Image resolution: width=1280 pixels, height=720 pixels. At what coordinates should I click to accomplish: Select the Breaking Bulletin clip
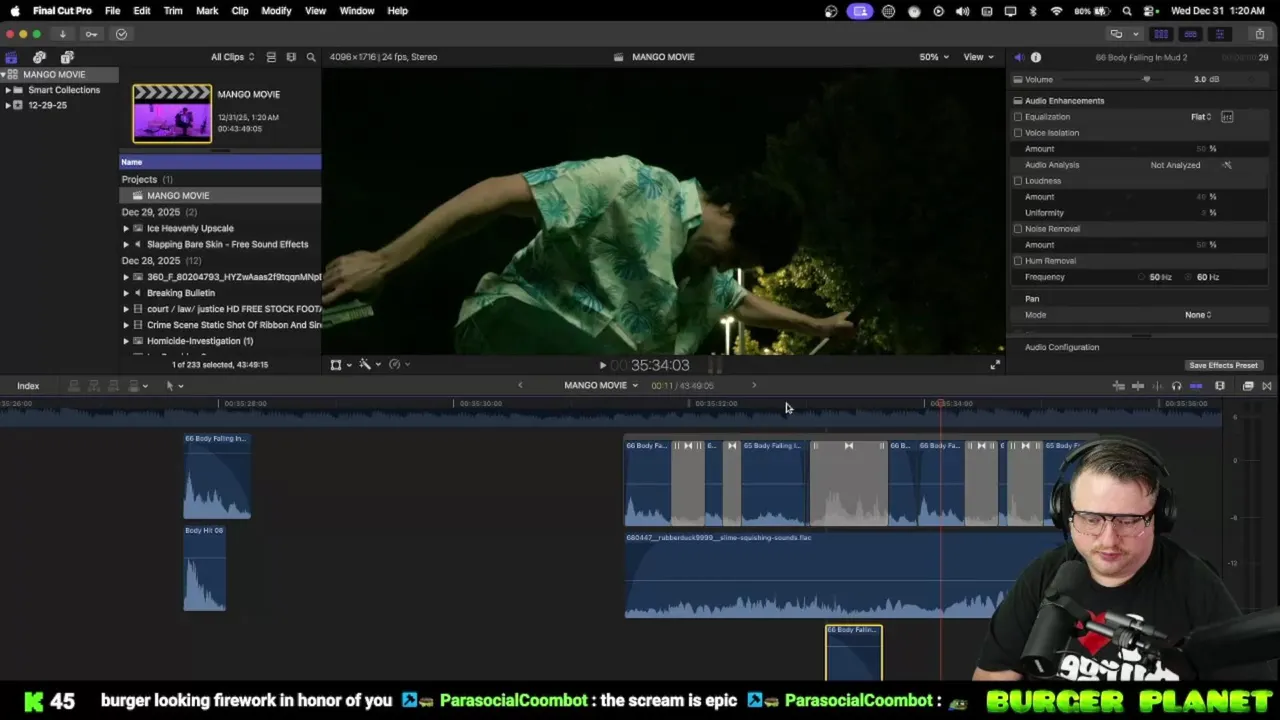coord(181,293)
